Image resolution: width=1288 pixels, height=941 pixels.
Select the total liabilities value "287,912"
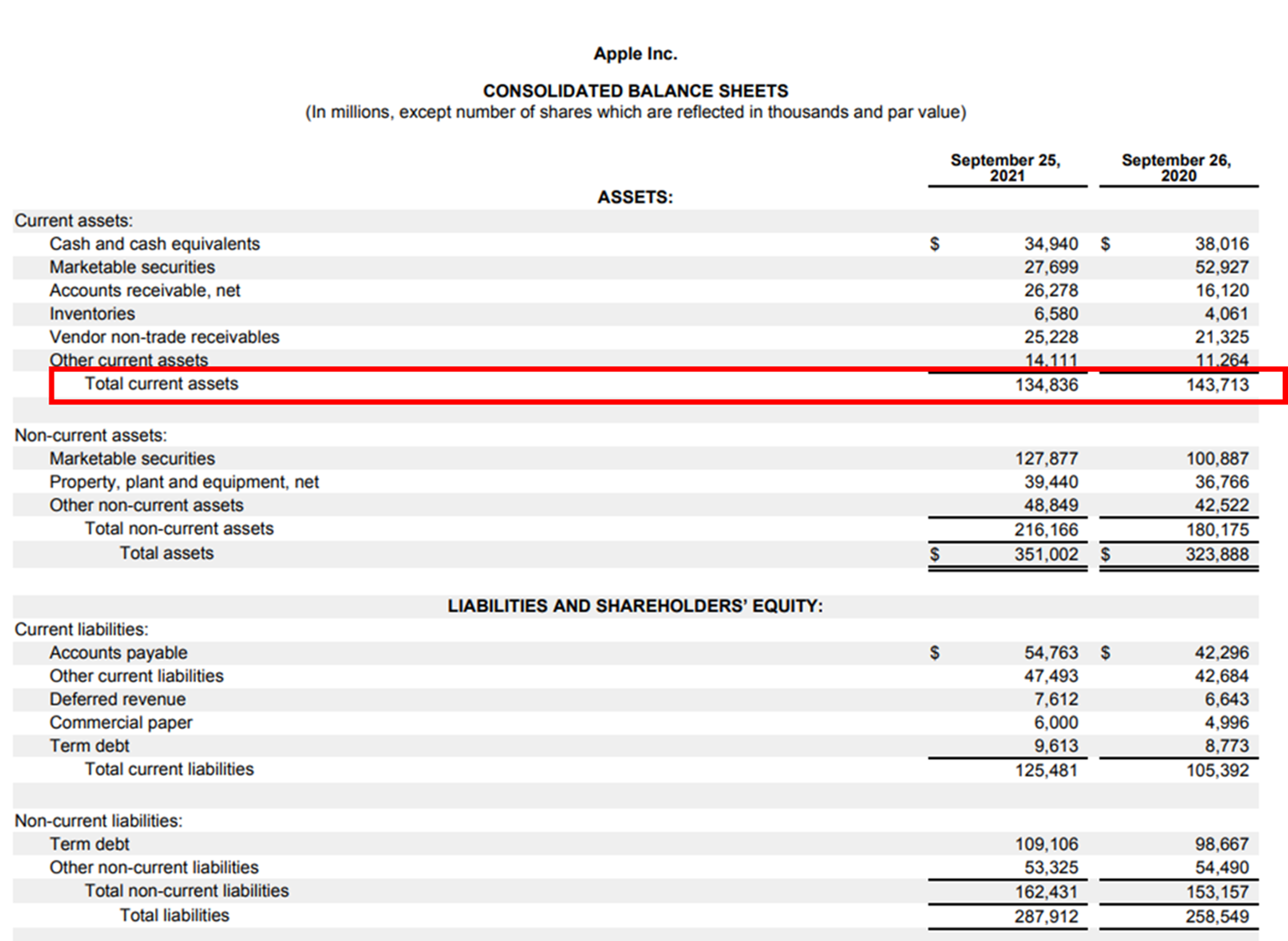click(x=1047, y=917)
